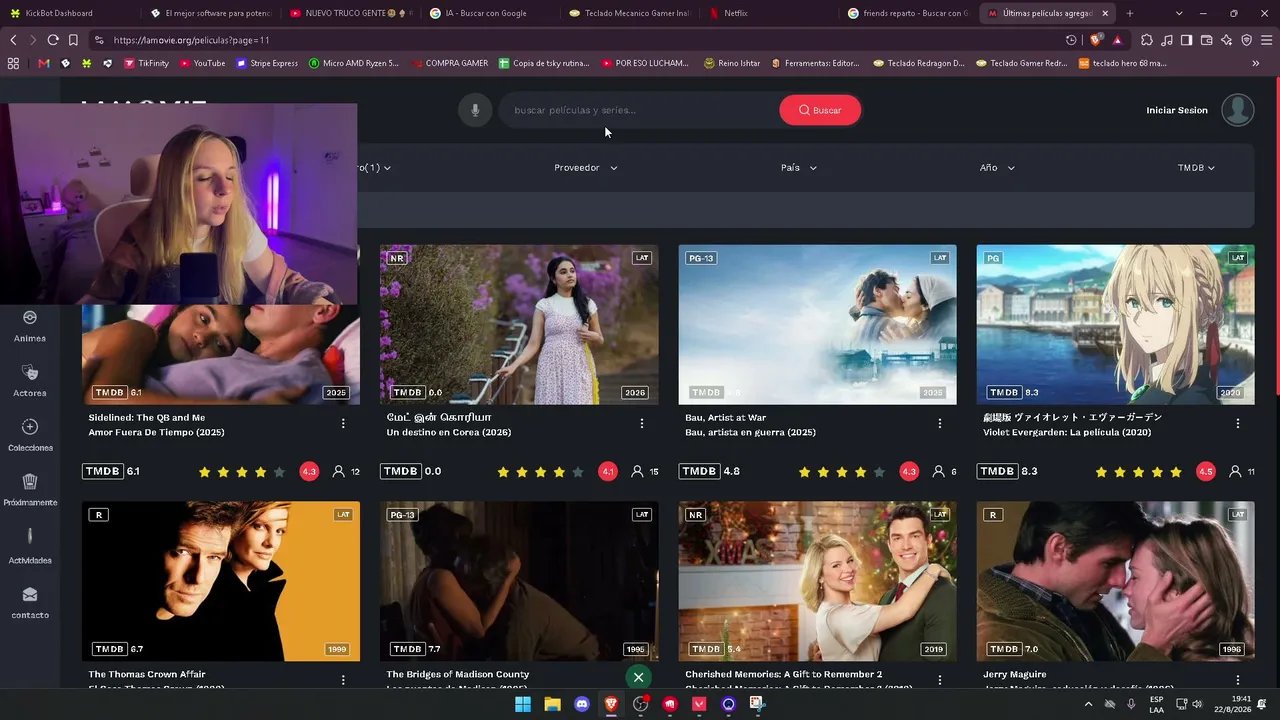The height and width of the screenshot is (720, 1280).
Task: Open the Jerry Maguire movie poster
Action: (1115, 582)
